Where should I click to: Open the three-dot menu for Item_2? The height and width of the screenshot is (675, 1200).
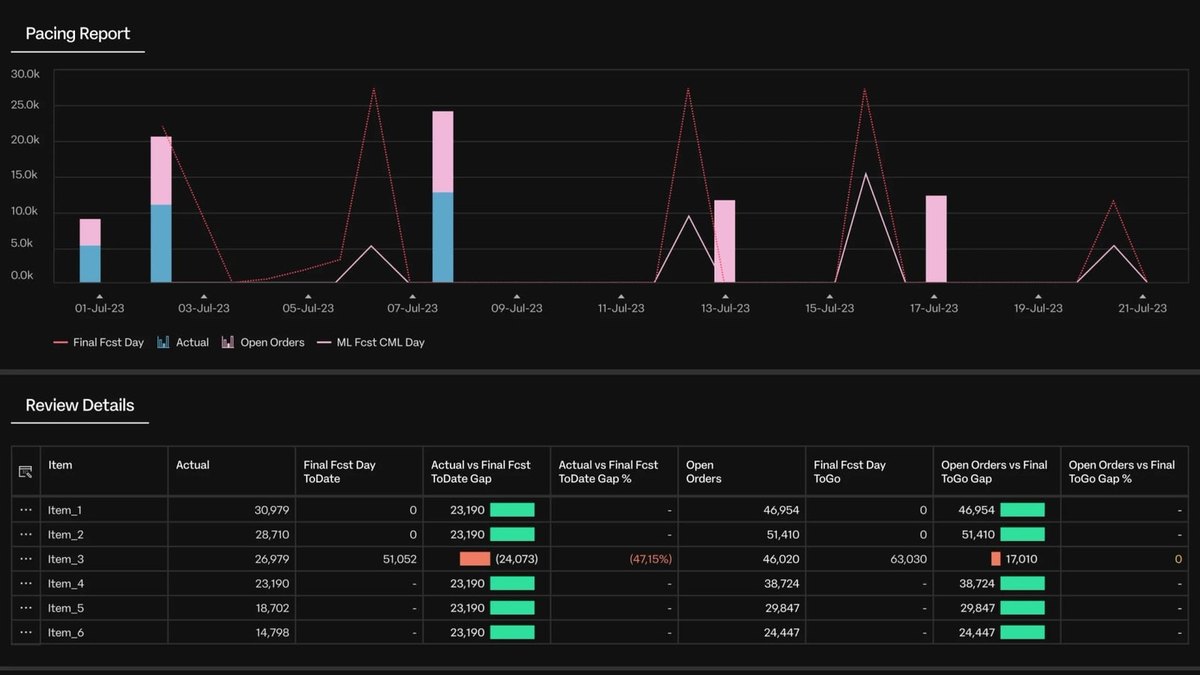click(26, 535)
